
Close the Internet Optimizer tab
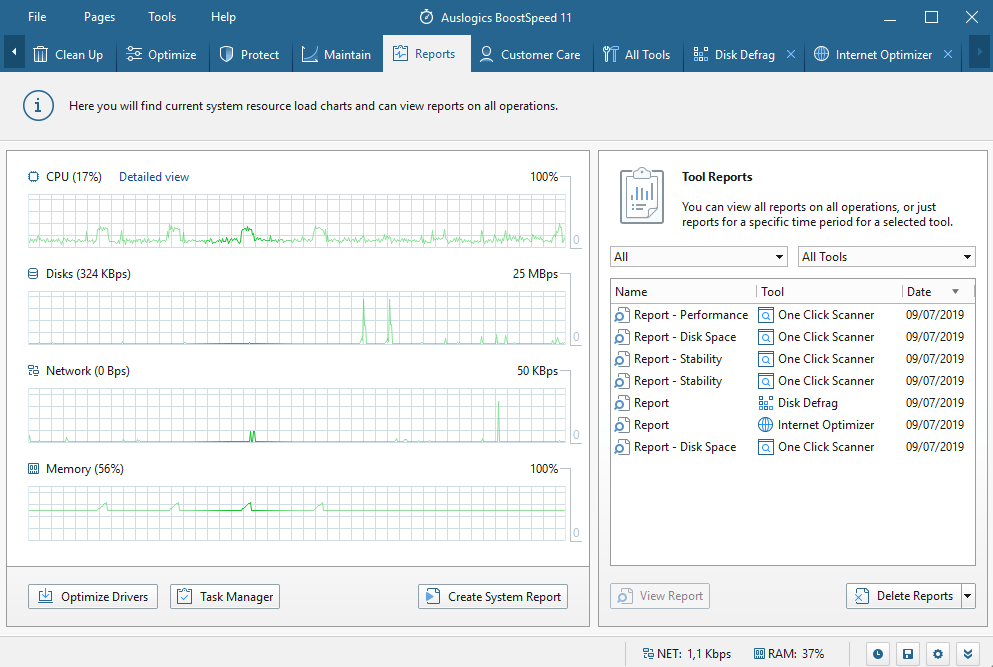[x=948, y=55]
